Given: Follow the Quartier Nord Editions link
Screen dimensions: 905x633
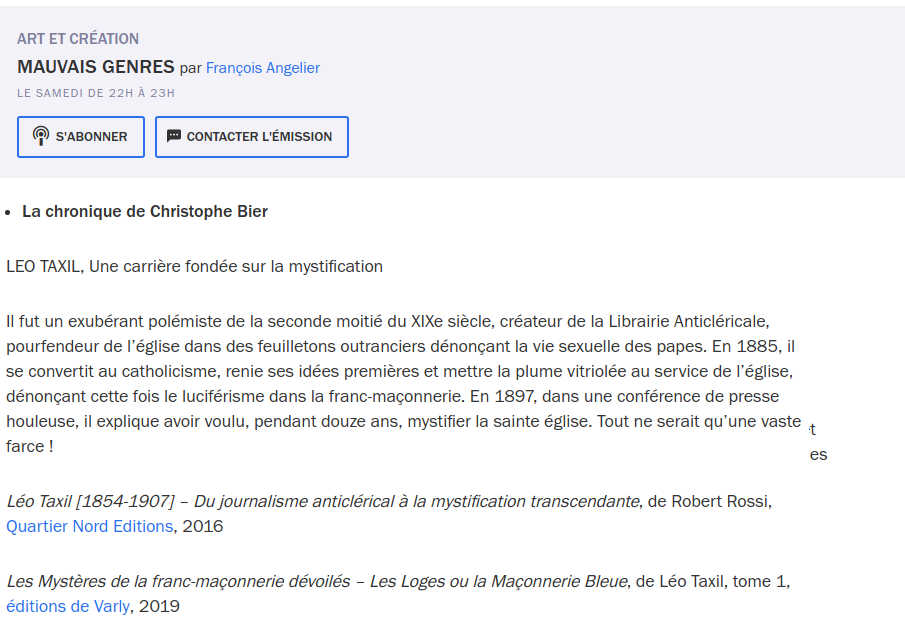Looking at the screenshot, I should (x=89, y=526).
